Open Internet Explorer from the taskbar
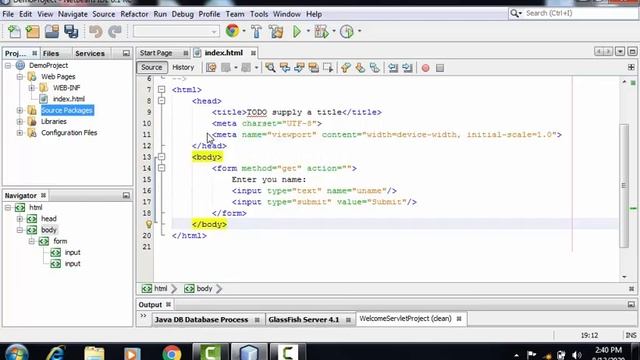 coord(55,353)
